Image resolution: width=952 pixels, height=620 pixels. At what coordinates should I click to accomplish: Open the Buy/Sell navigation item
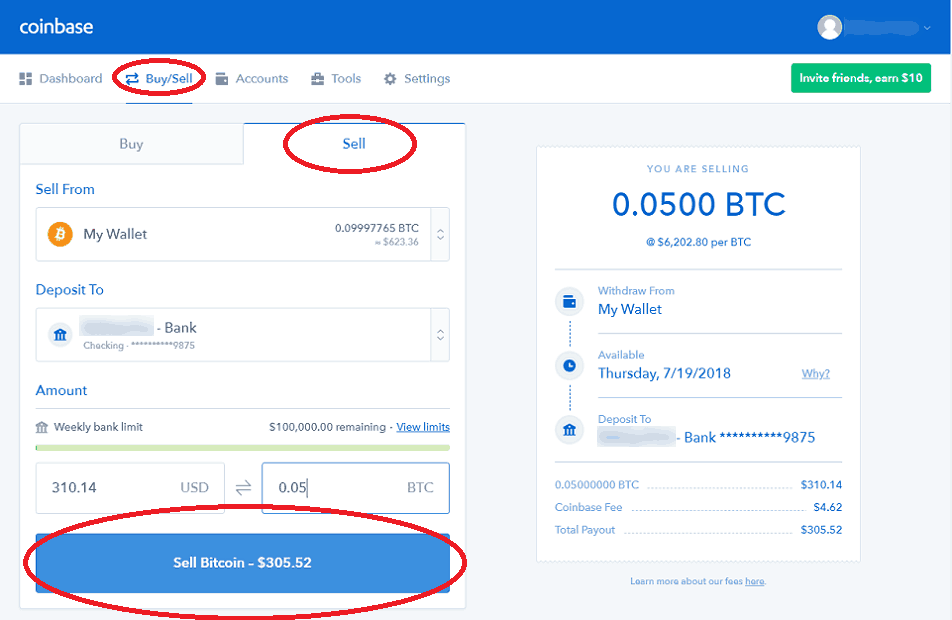[x=159, y=79]
